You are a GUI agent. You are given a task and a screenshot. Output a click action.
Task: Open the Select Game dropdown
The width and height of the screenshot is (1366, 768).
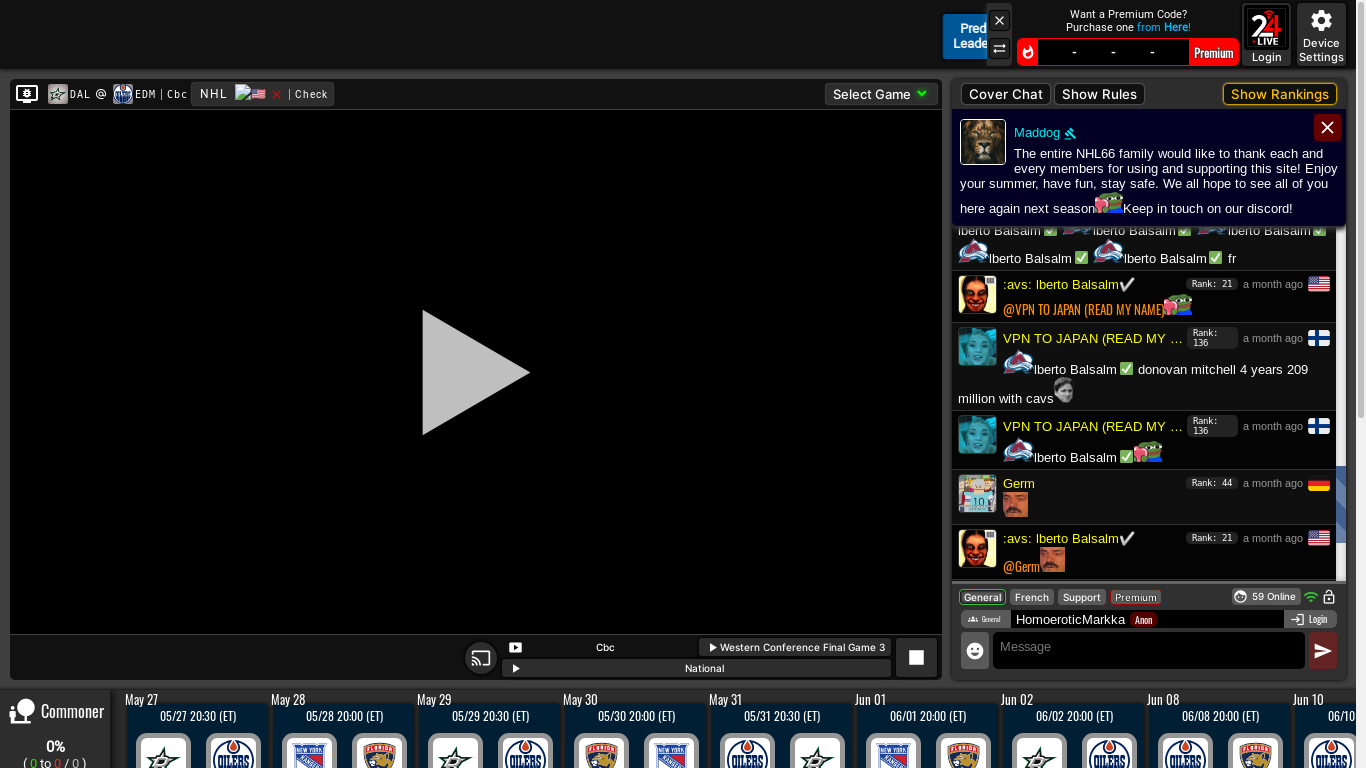pos(881,94)
